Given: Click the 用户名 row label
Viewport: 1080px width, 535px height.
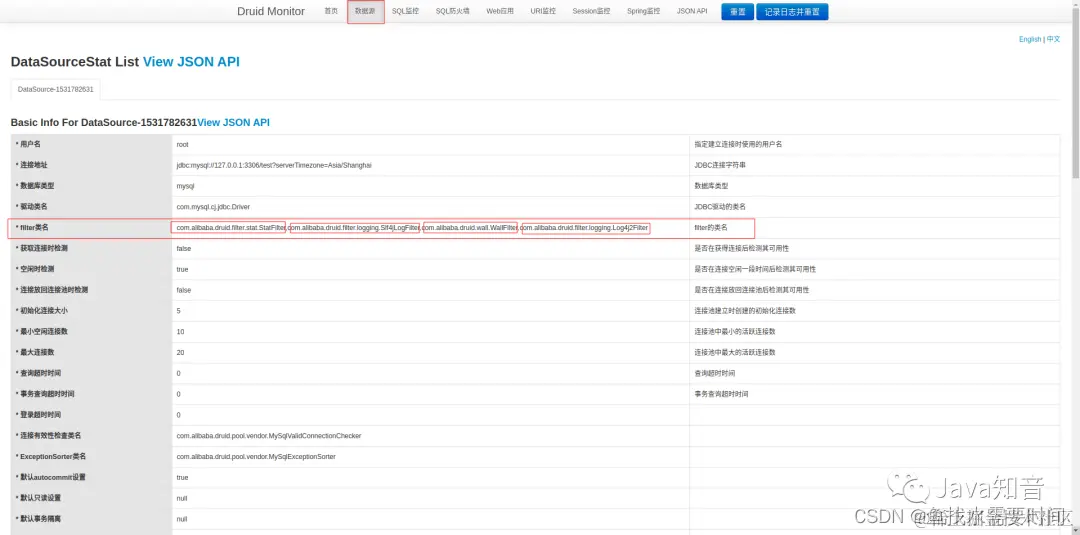Looking at the screenshot, I should coord(30,145).
